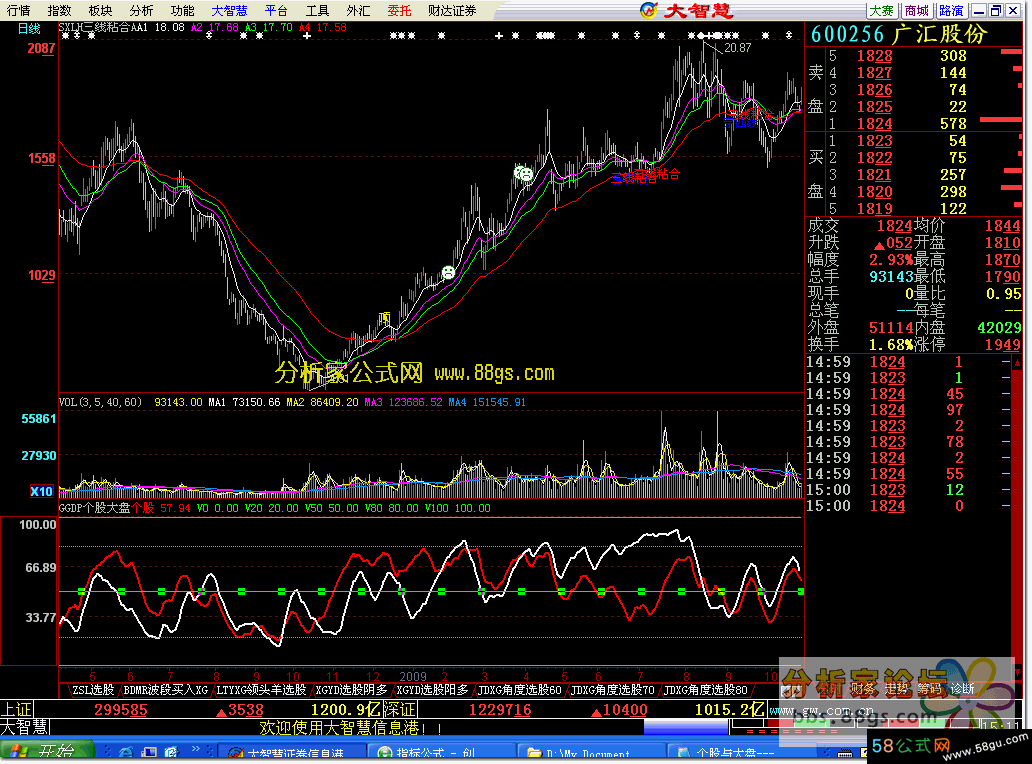
Task: Click the 大智慧 logo icon in title bar
Action: [648, 11]
